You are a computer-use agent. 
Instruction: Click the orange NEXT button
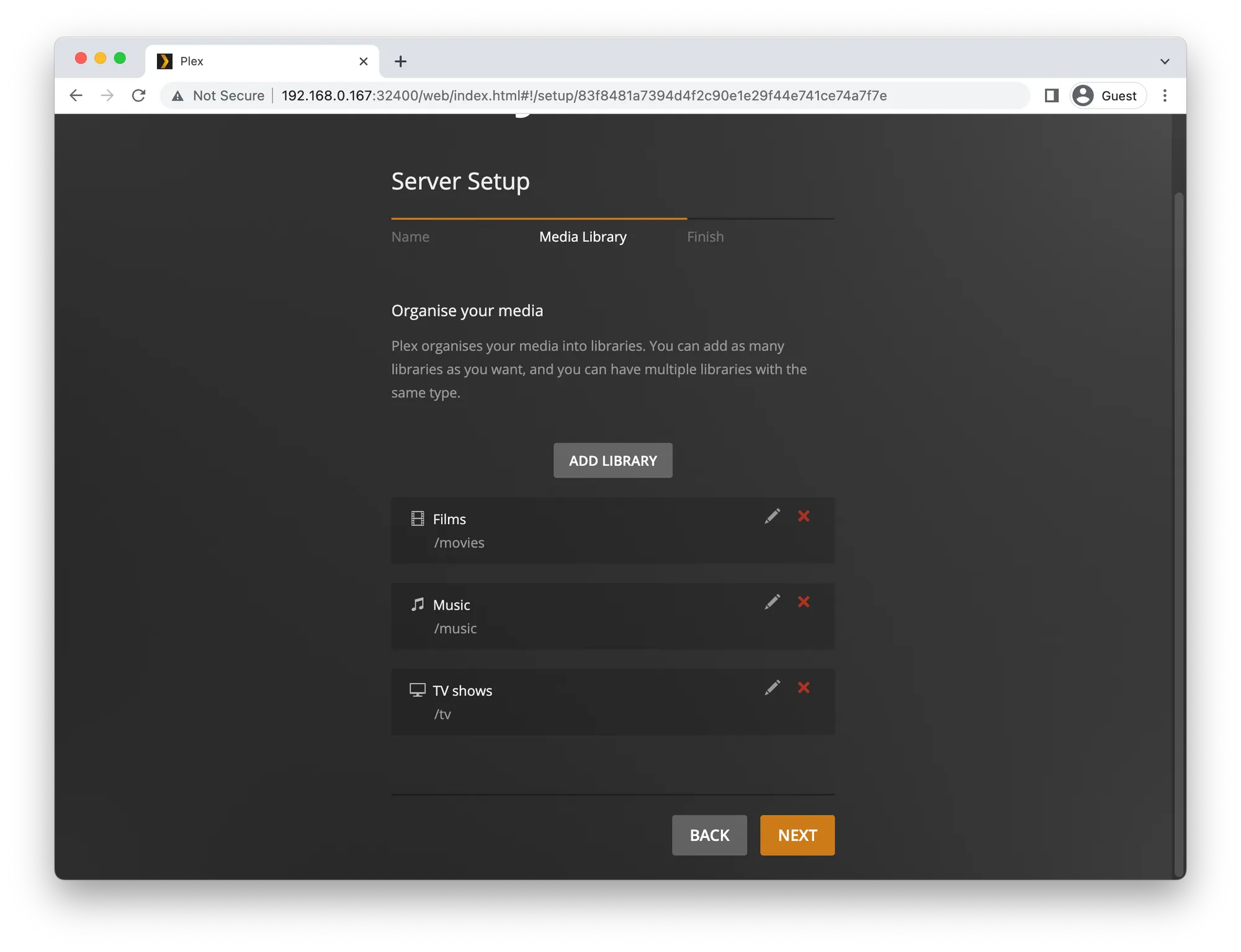click(797, 835)
